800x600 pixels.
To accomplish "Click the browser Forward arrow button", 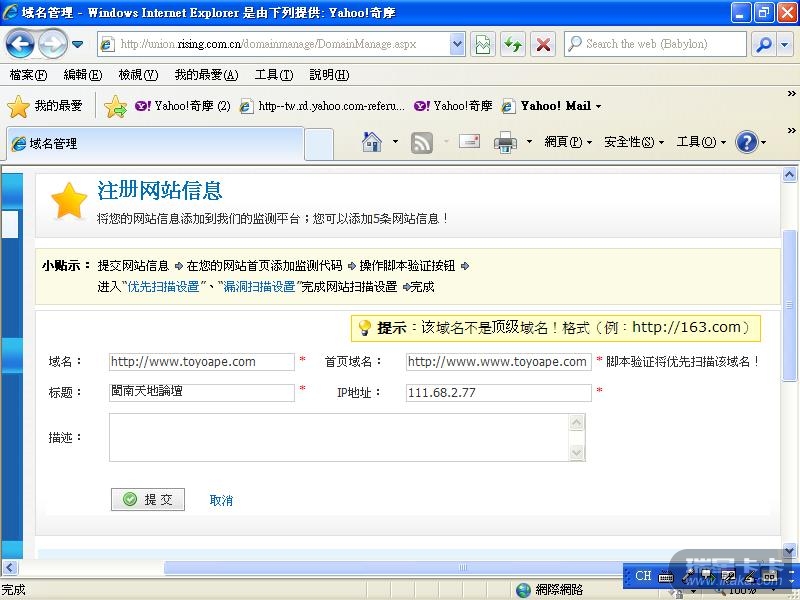I will coord(53,44).
